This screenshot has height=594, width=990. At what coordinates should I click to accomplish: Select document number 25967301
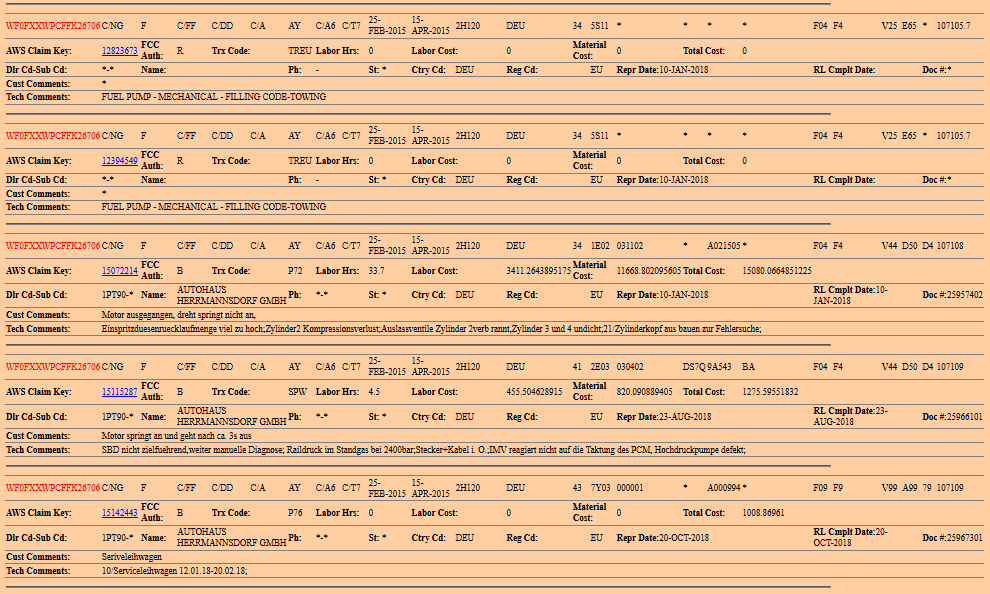point(958,538)
